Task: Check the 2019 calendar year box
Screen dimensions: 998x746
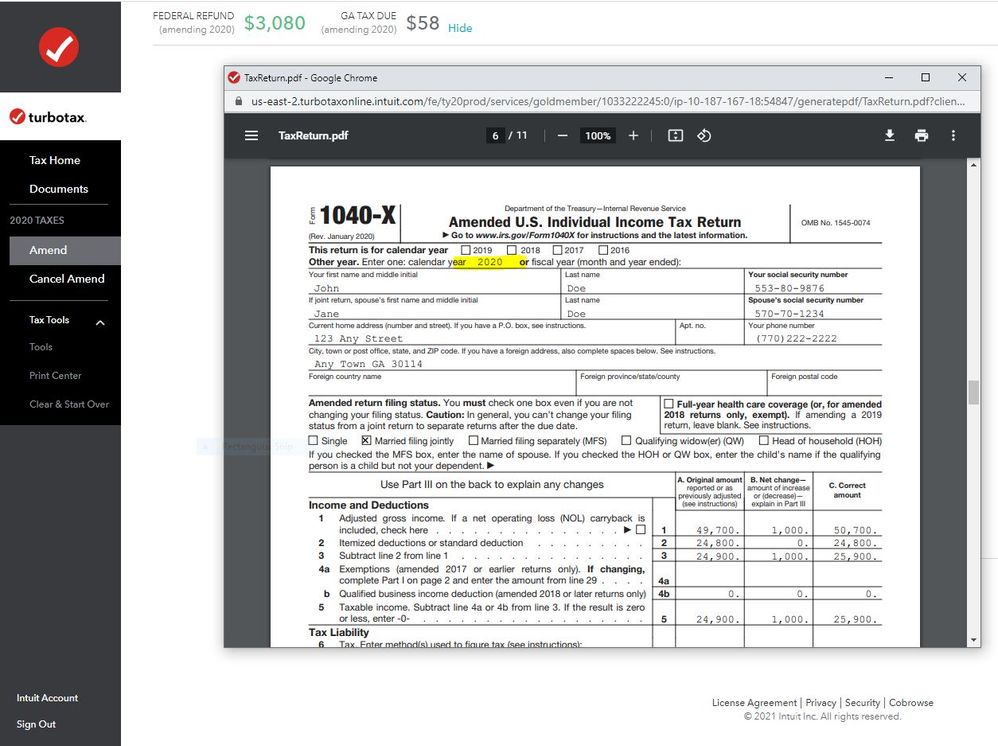Action: pyautogui.click(x=465, y=250)
